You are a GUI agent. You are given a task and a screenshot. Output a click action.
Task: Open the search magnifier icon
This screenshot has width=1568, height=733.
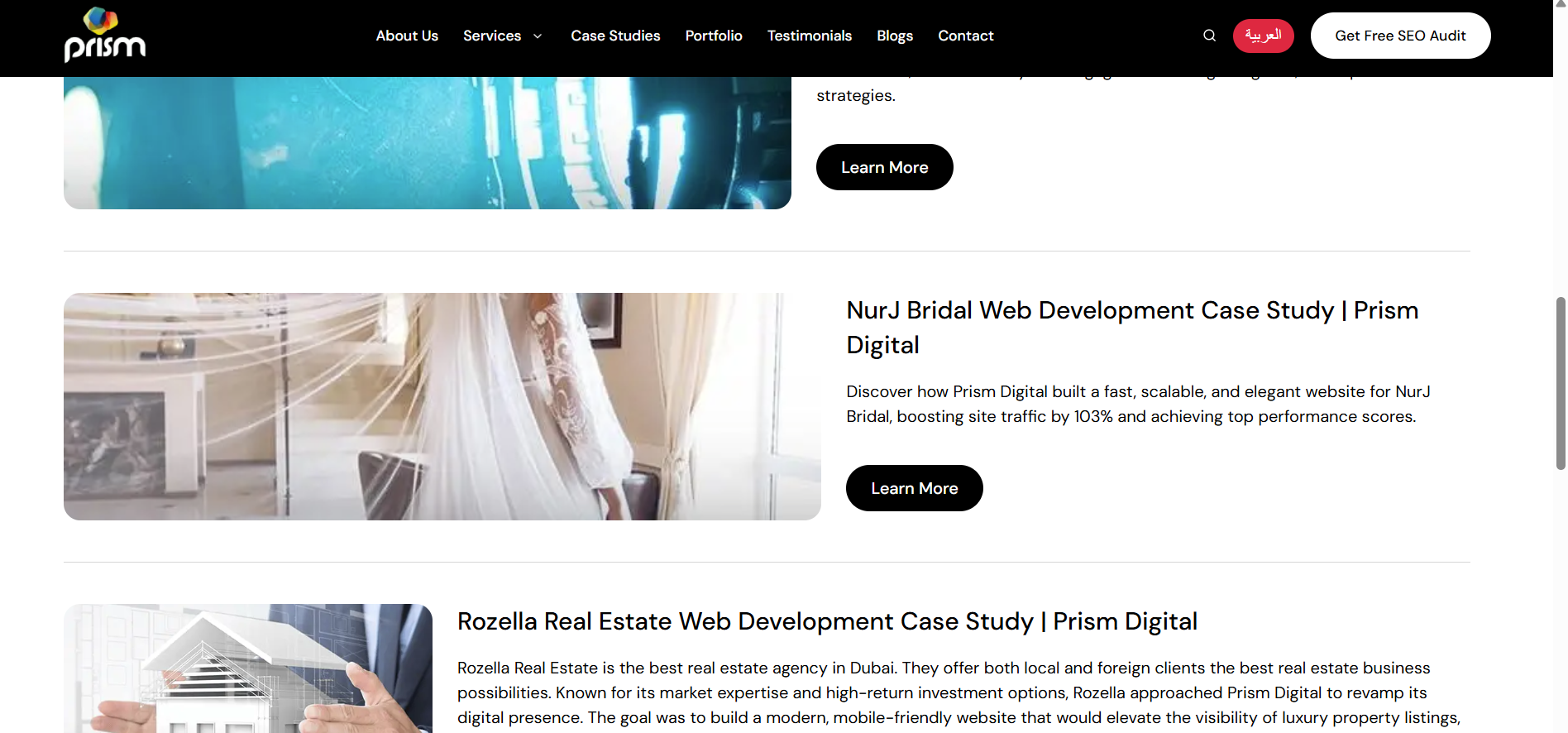point(1209,36)
